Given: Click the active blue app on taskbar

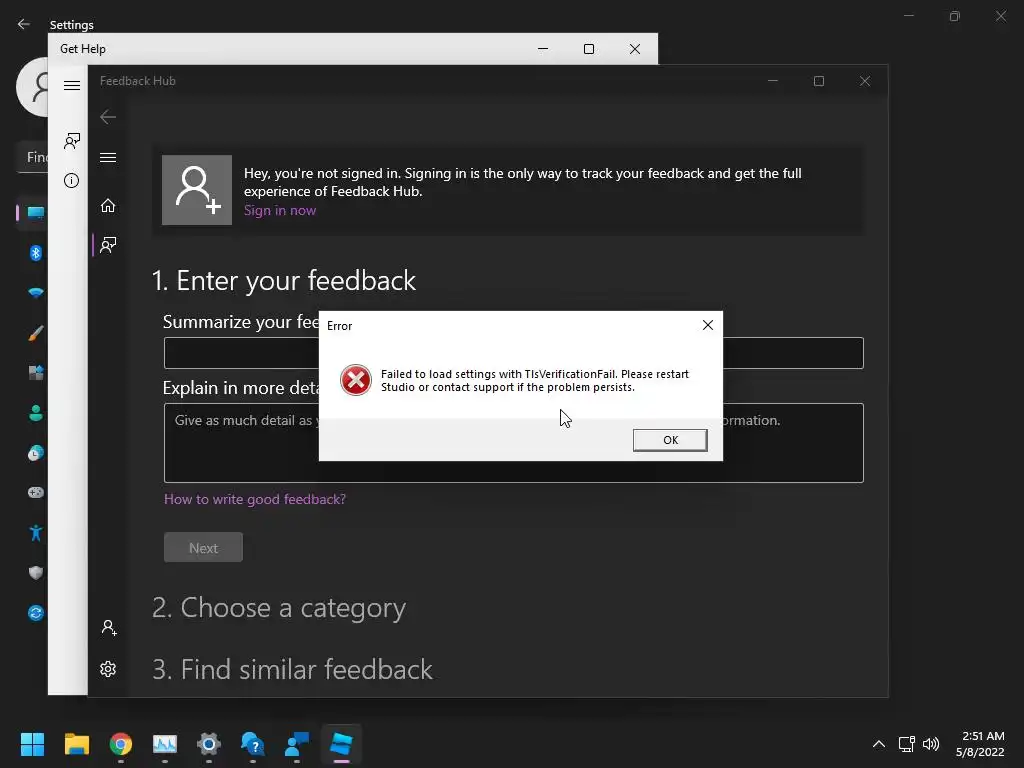Looking at the screenshot, I should coord(341,744).
